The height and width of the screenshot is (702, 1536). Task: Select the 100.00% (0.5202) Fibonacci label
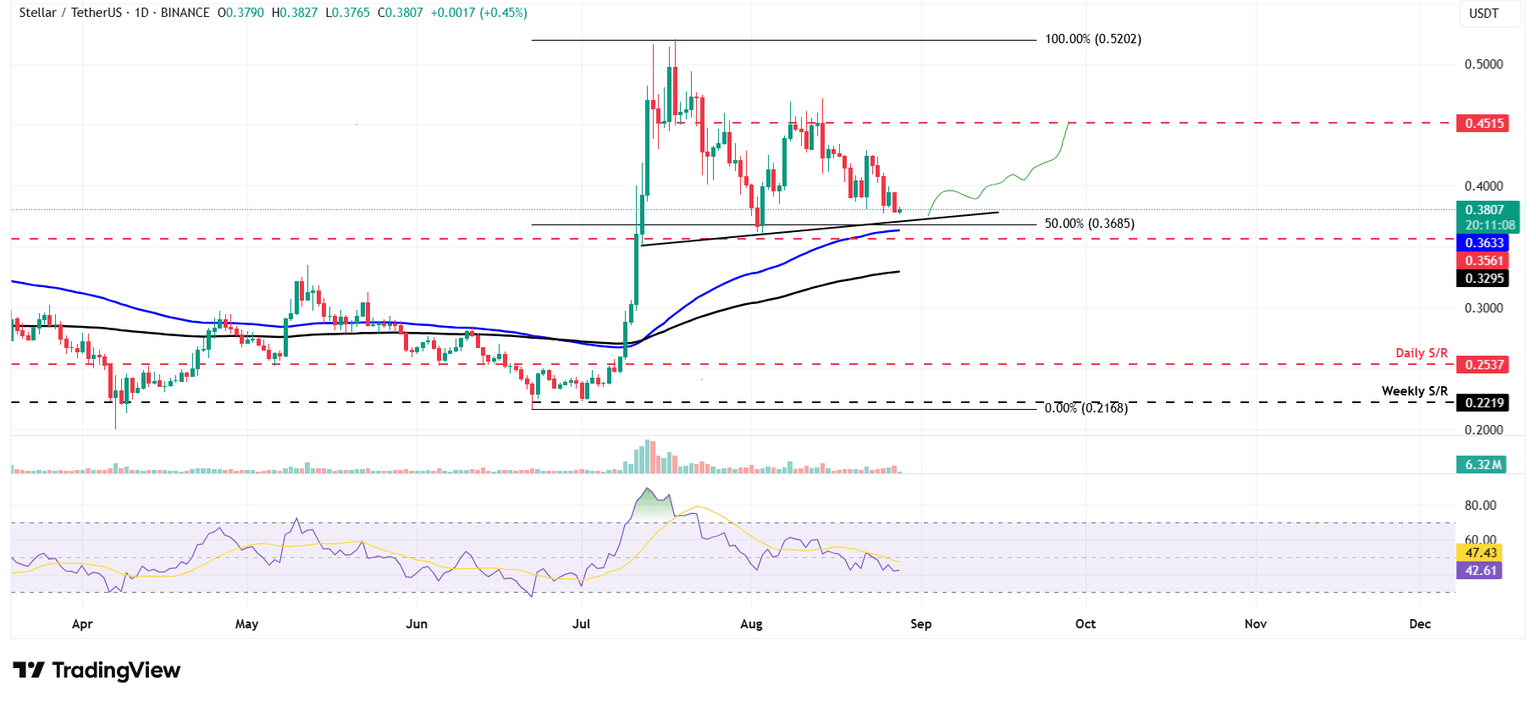(x=1092, y=39)
